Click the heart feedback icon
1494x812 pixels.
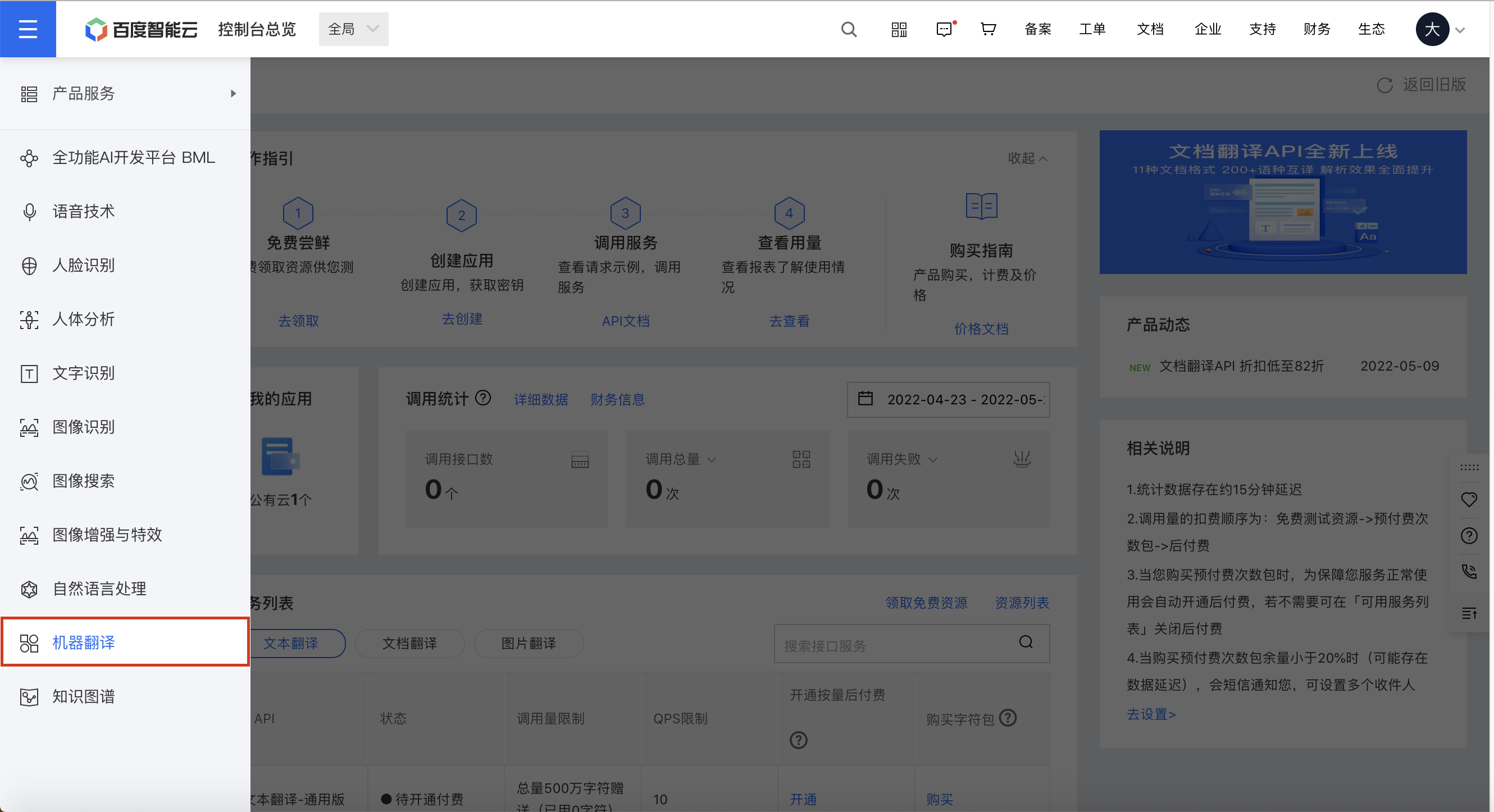pyautogui.click(x=1469, y=499)
